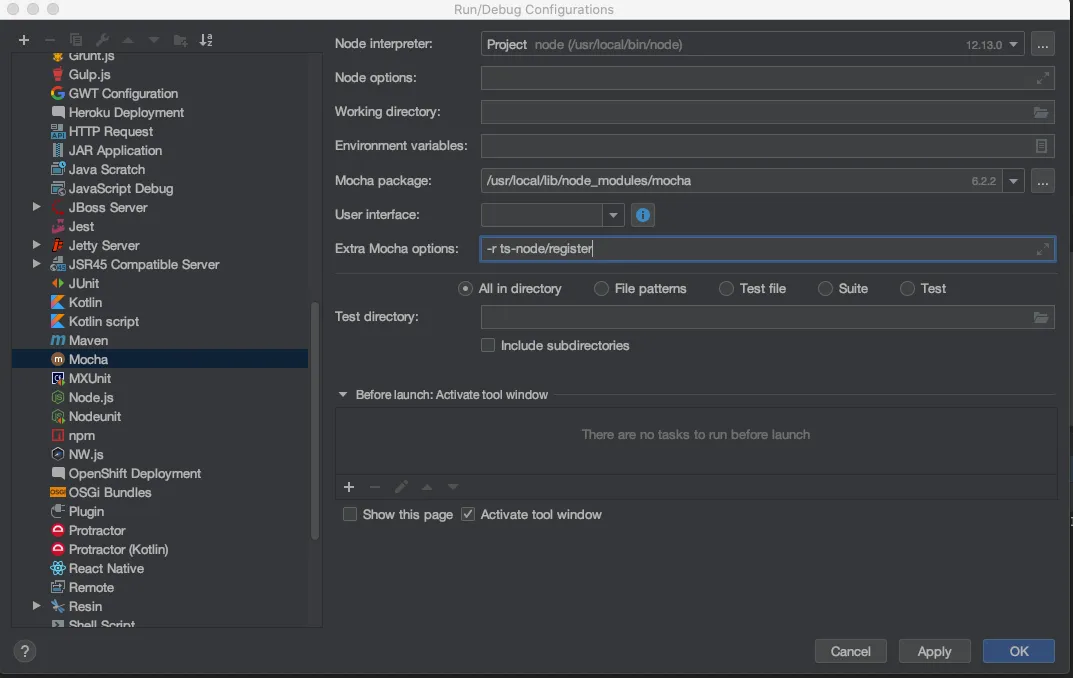Expand the JSR45 Compatible Server node
This screenshot has width=1073, height=678.
point(36,264)
